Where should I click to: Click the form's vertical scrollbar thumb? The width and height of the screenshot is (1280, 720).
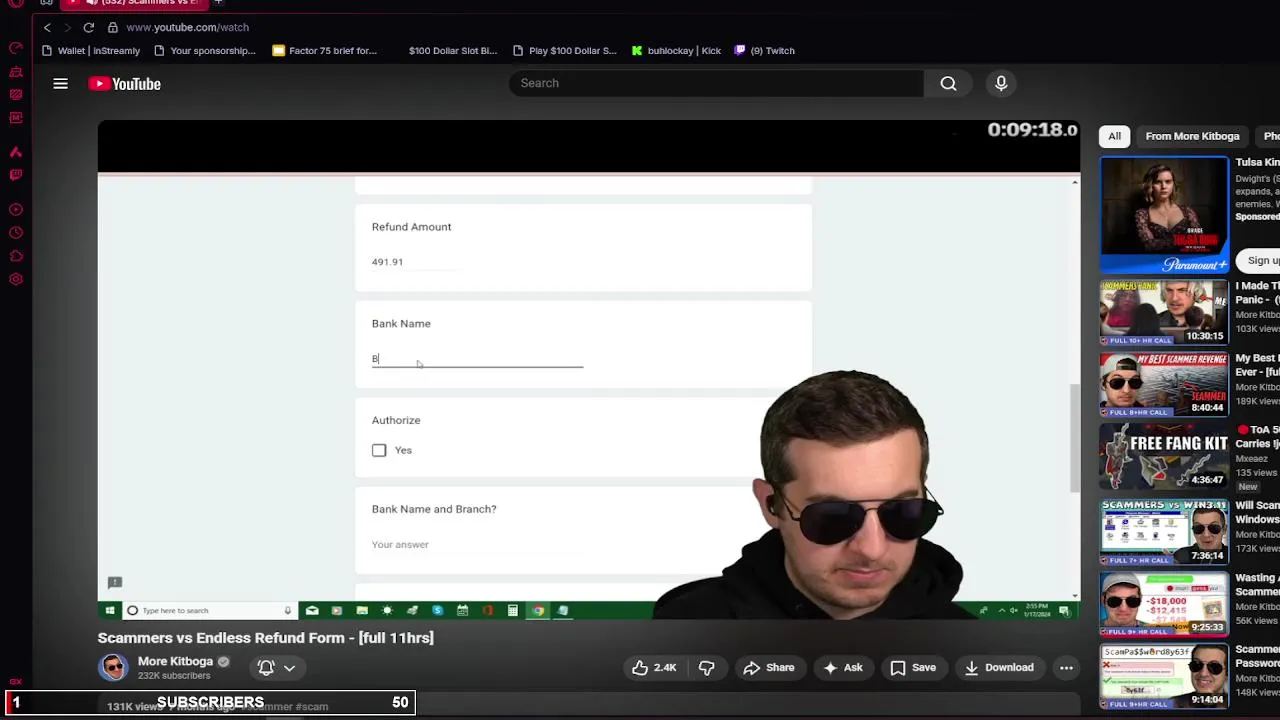[1075, 438]
